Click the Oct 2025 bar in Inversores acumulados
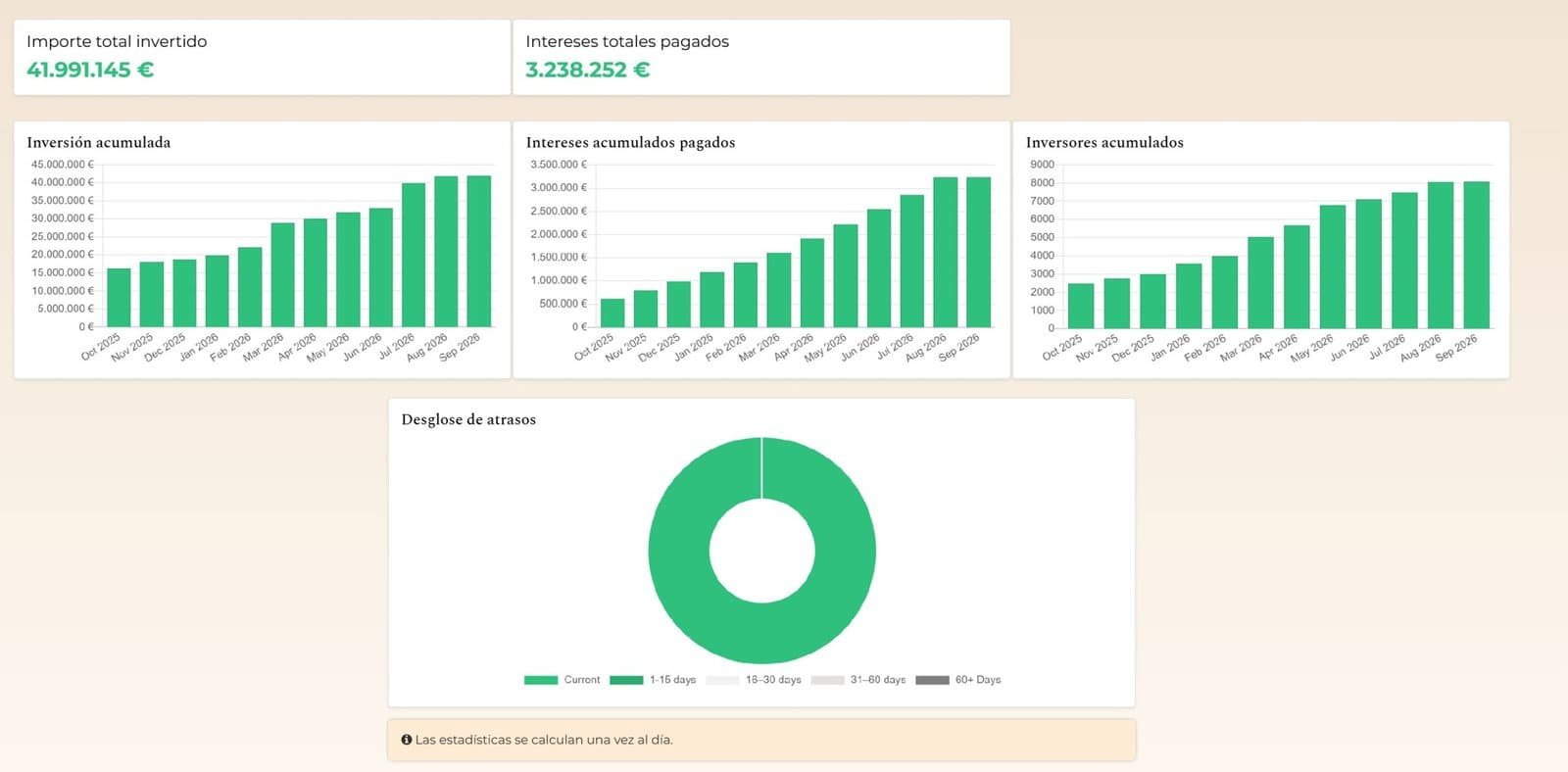 (x=1081, y=306)
